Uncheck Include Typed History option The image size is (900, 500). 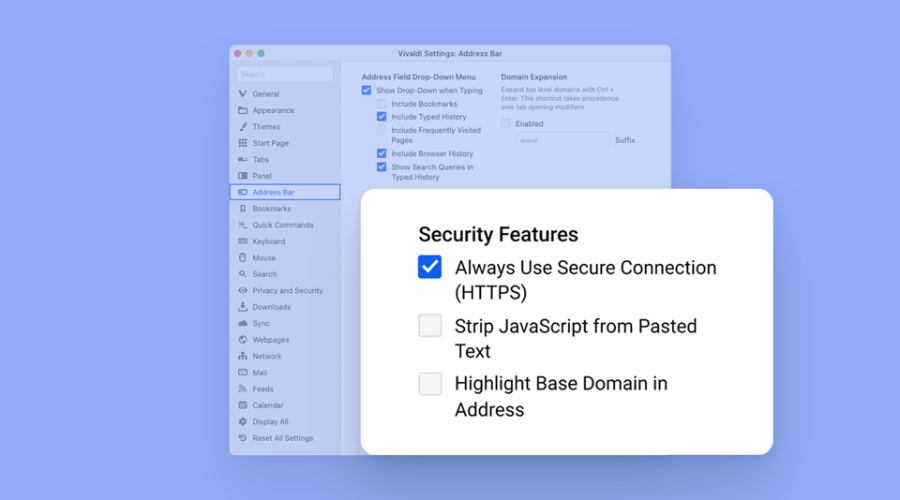coord(382,117)
